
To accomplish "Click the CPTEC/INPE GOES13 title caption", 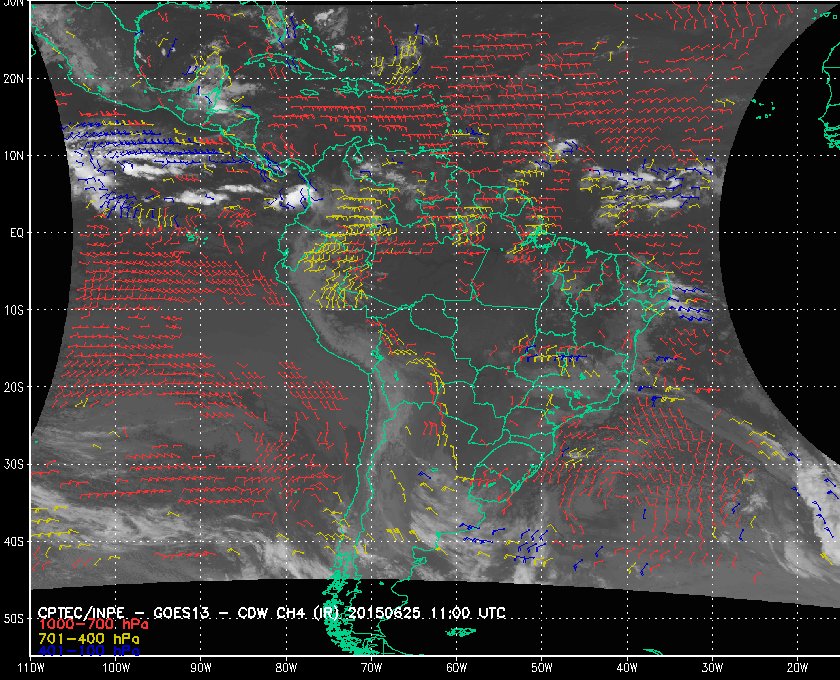I will [x=272, y=613].
